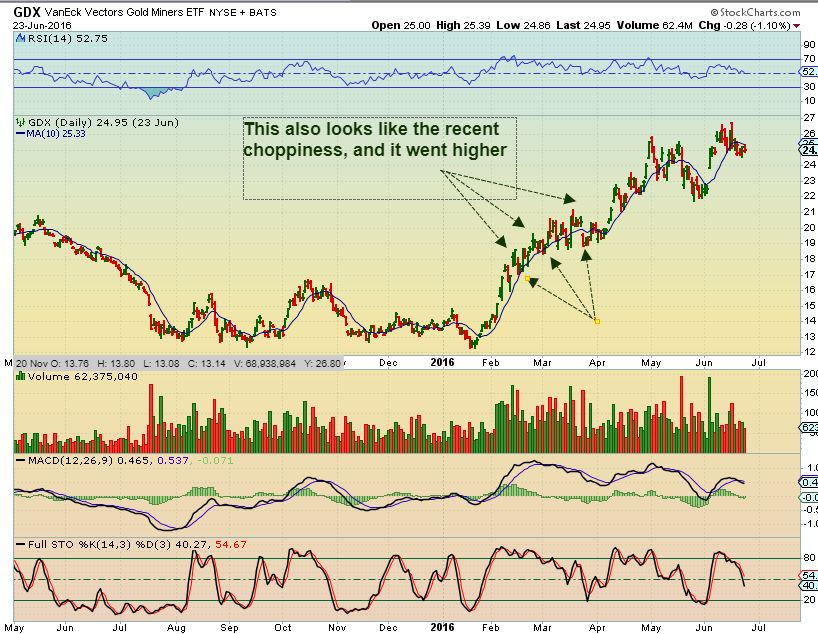Click the black line marker before Full STO
Screen dimensions: 818x634
point(20,544)
